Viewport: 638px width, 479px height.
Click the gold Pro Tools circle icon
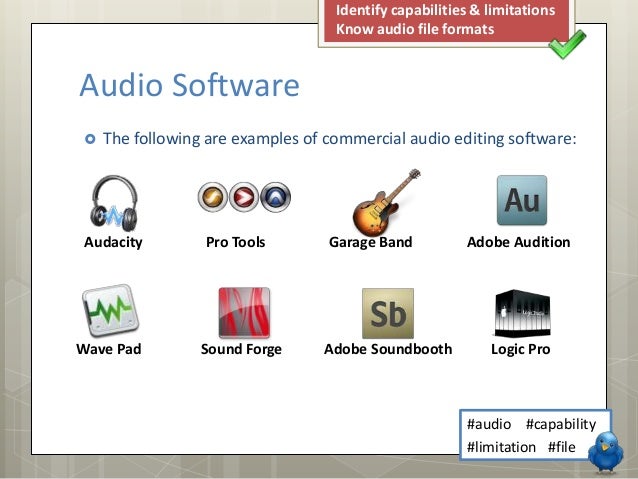[x=212, y=197]
